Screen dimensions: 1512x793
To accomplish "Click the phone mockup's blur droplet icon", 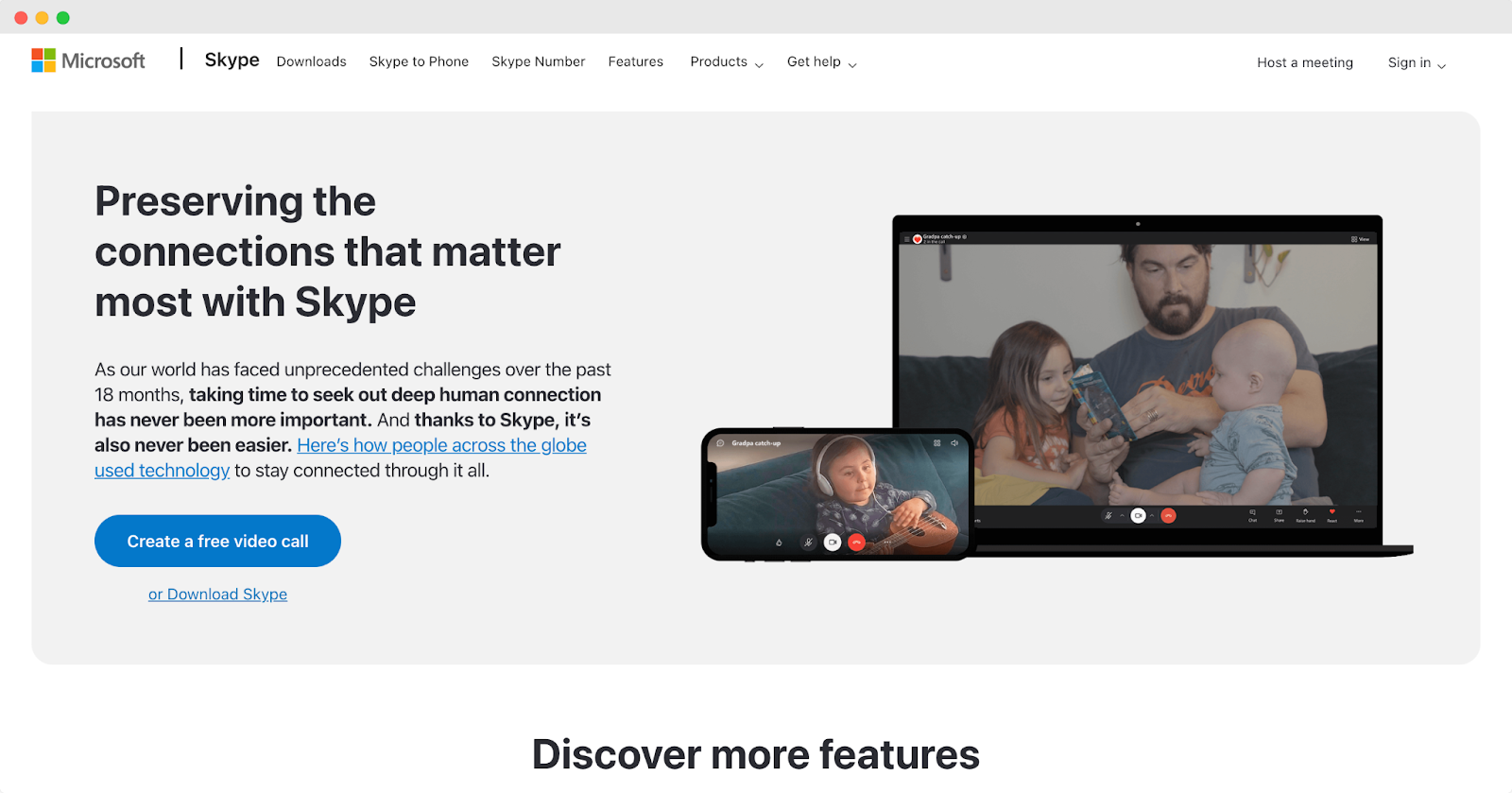I will (779, 543).
